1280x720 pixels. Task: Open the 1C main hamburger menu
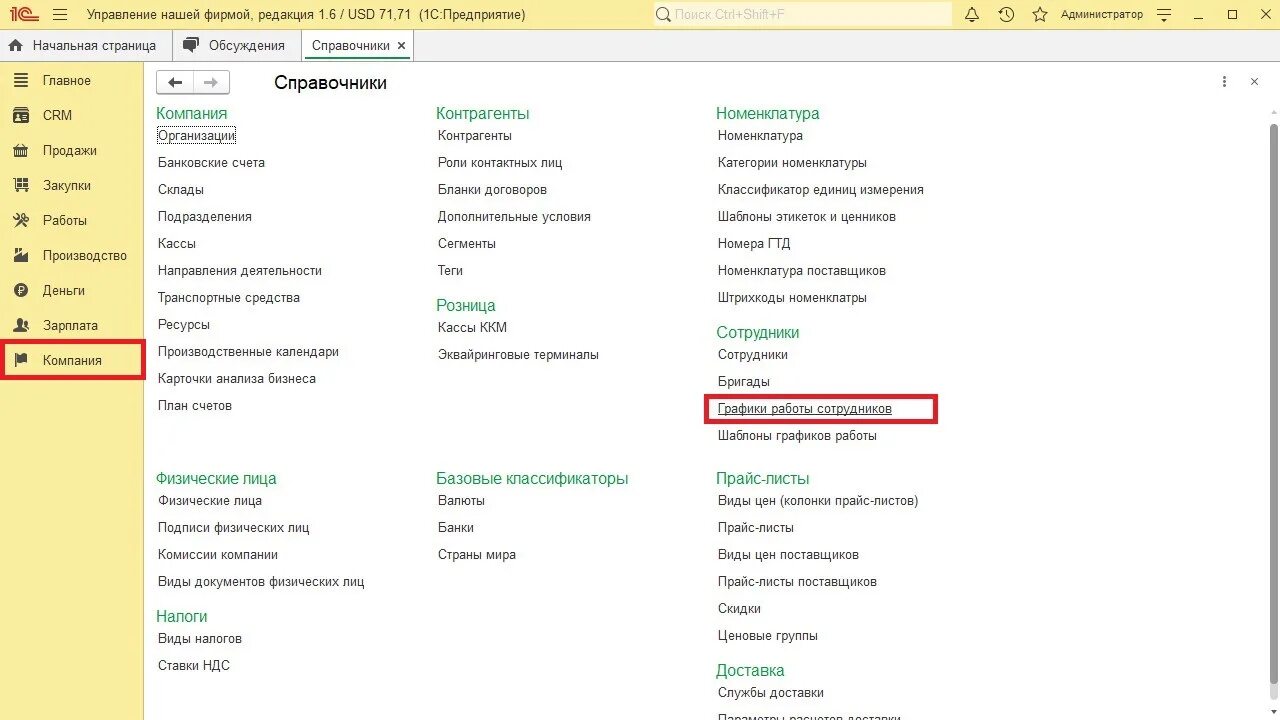(60, 15)
